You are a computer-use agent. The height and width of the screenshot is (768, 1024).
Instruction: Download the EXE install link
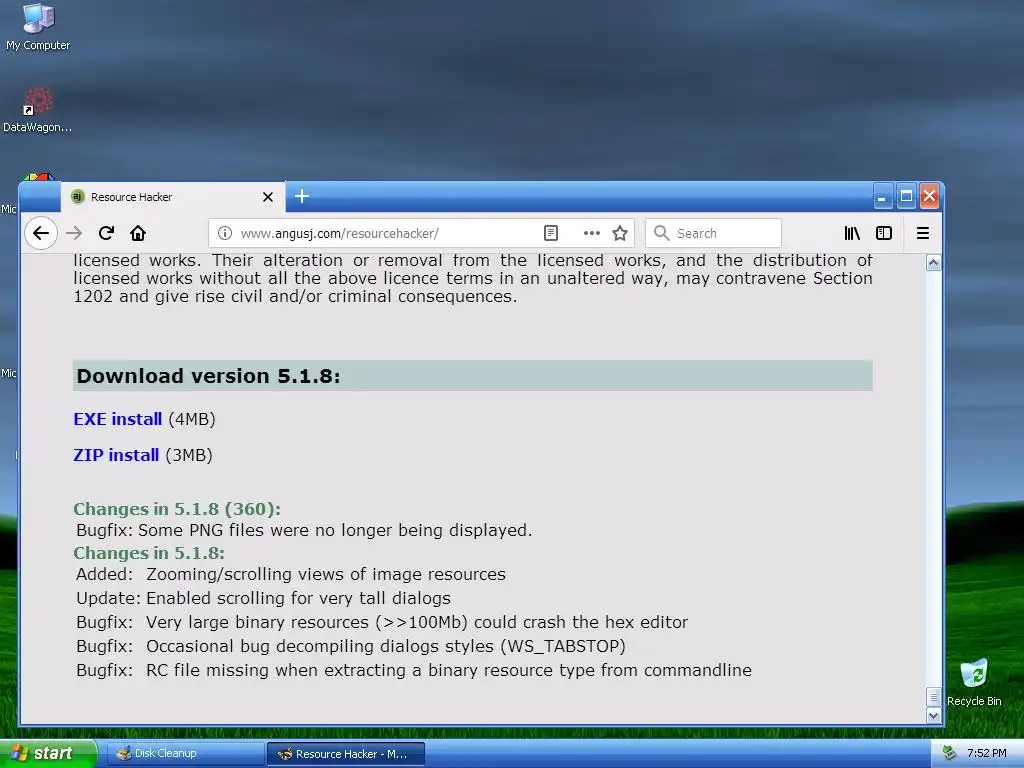[118, 419]
